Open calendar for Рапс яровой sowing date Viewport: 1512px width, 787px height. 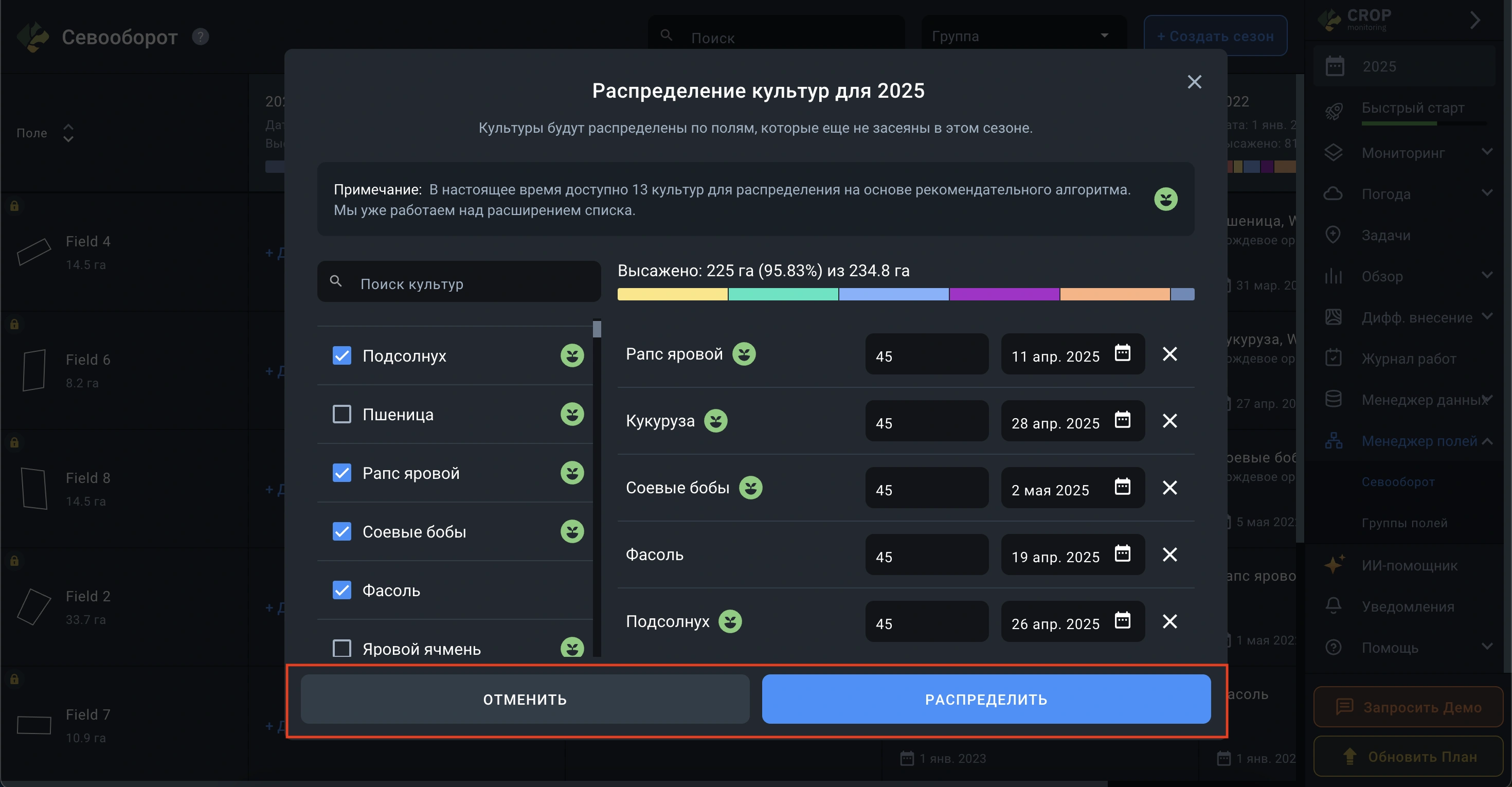[1122, 353]
